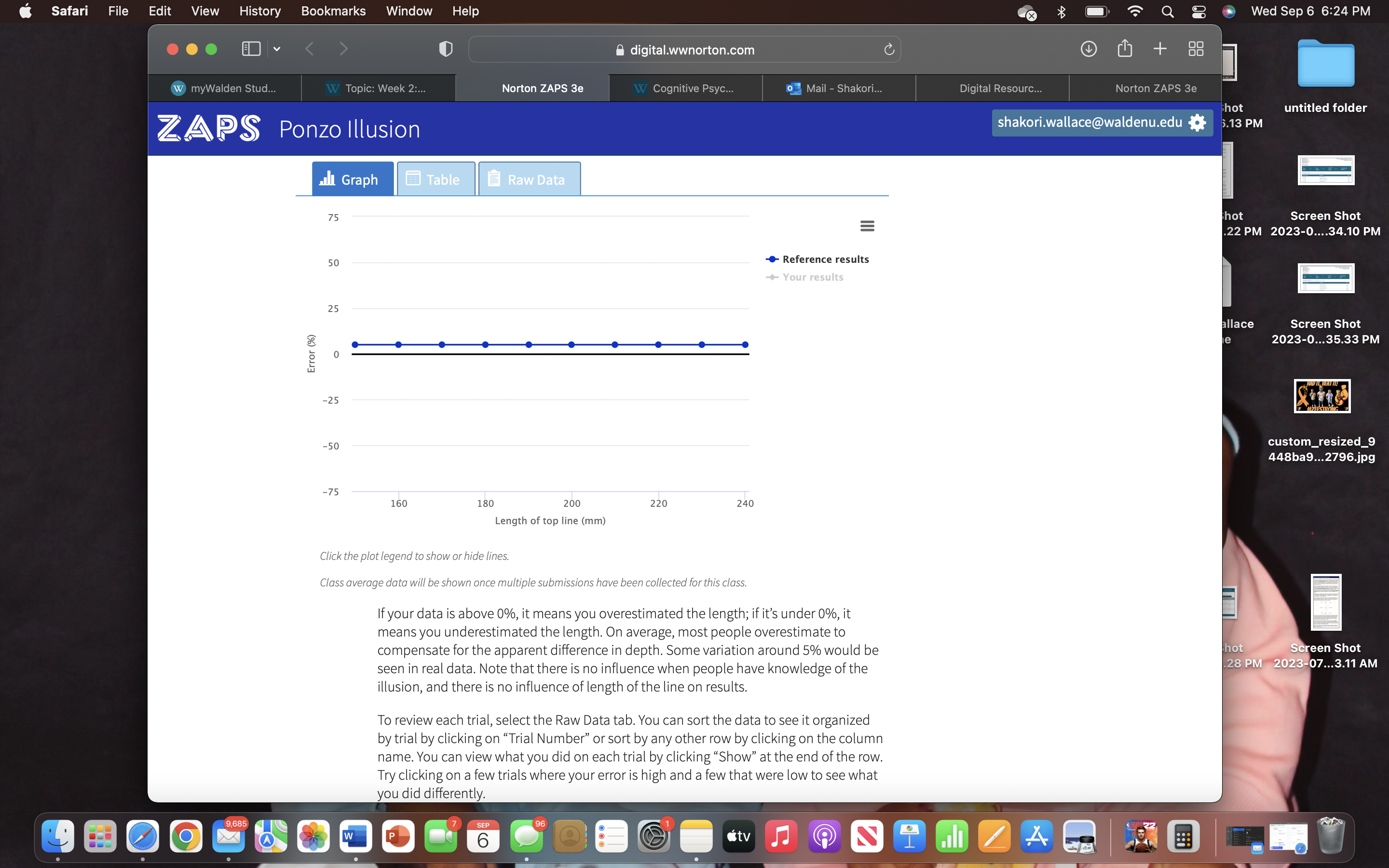Toggle the Safari sidebar
Screen dimensions: 1389x868
click(x=251, y=49)
